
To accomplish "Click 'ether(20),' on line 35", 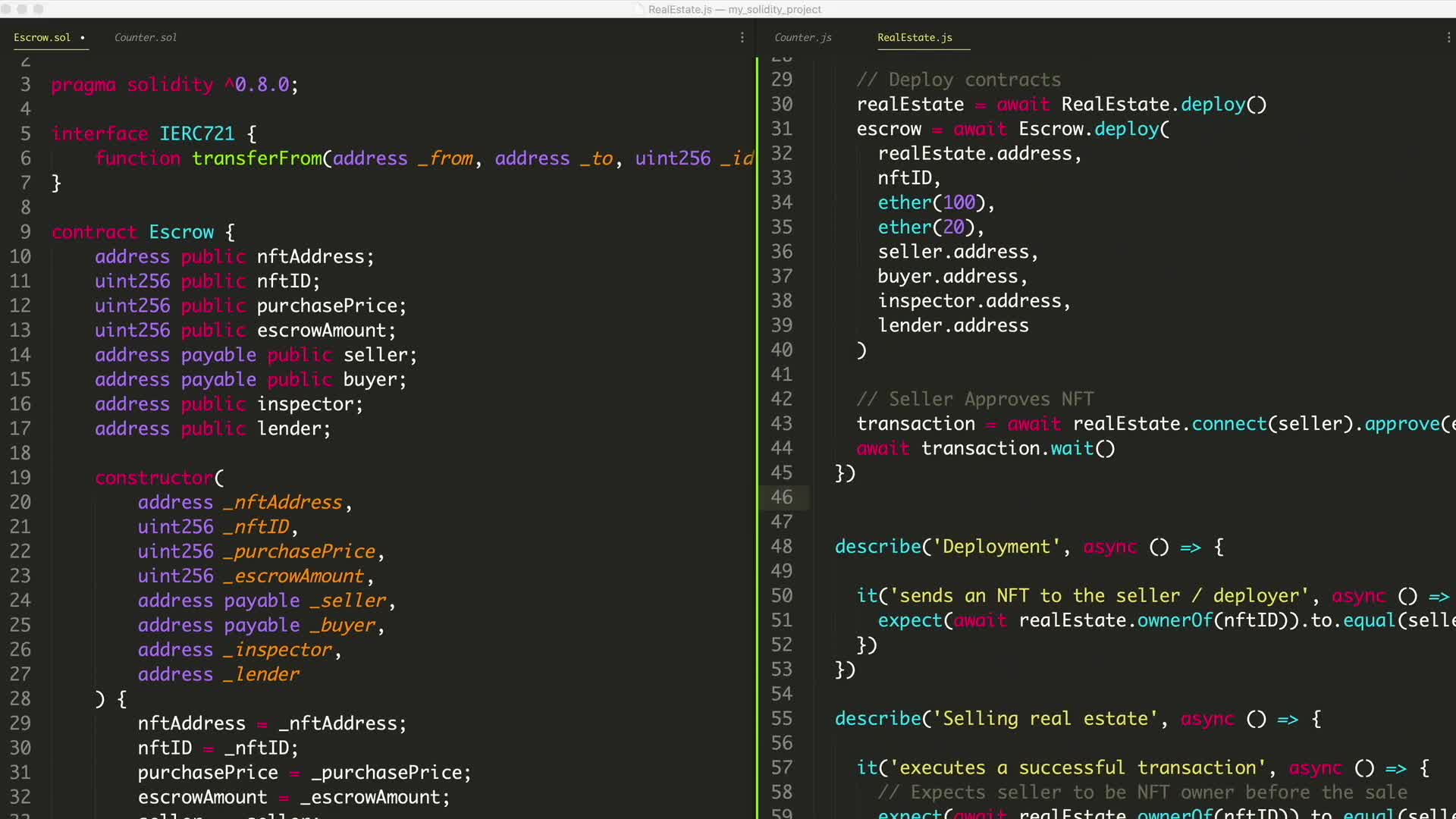I will [x=931, y=227].
